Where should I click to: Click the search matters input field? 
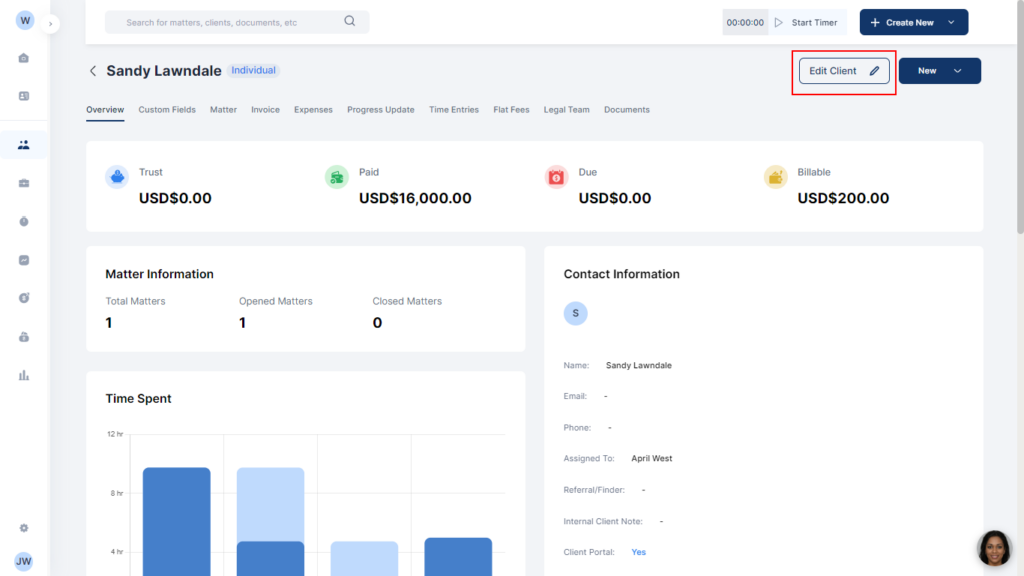[230, 22]
